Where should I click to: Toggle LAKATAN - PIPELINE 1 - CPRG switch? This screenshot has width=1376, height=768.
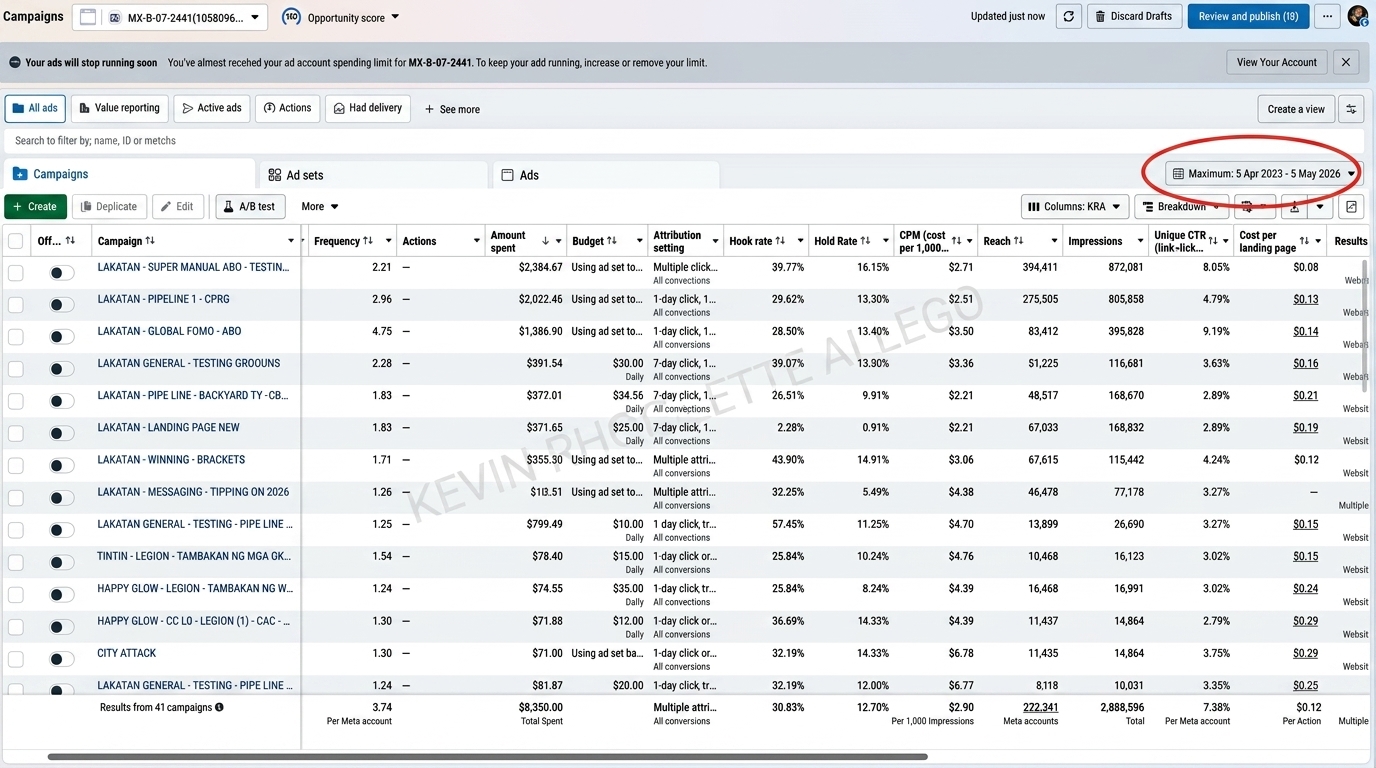pos(62,305)
